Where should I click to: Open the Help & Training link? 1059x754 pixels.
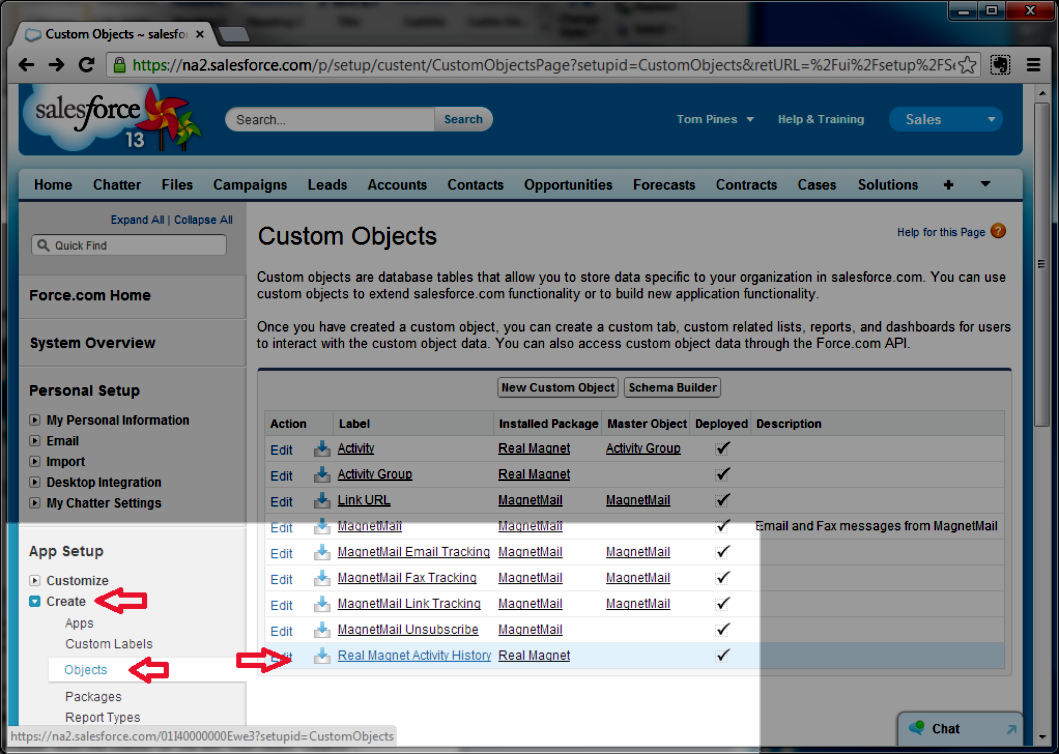pyautogui.click(x=821, y=119)
